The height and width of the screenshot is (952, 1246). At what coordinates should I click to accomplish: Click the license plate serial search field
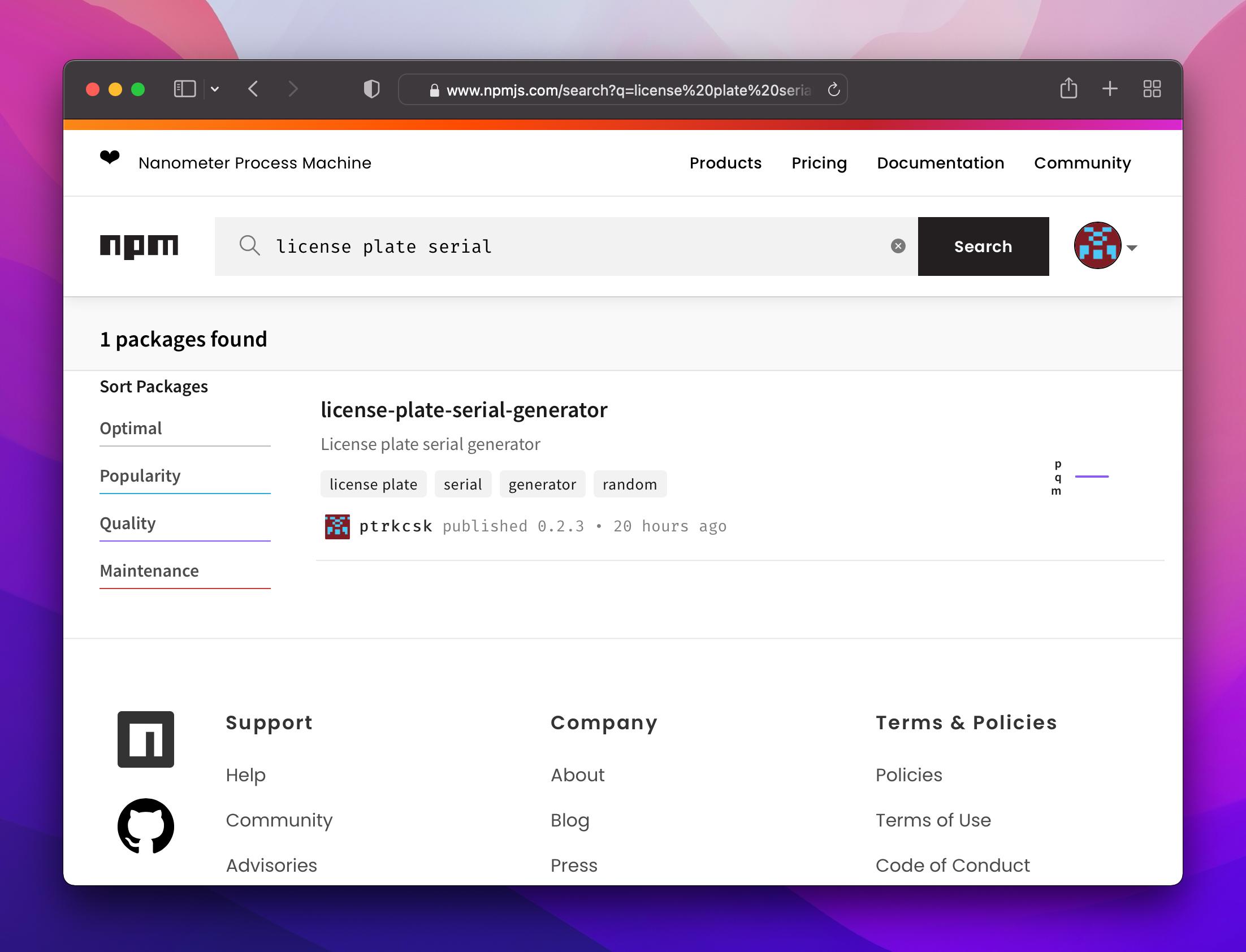[566, 246]
